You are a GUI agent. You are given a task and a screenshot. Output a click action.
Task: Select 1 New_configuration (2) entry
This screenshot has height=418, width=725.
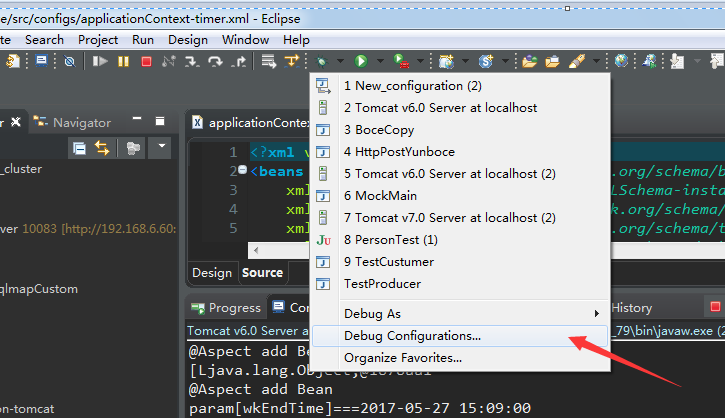[460, 86]
